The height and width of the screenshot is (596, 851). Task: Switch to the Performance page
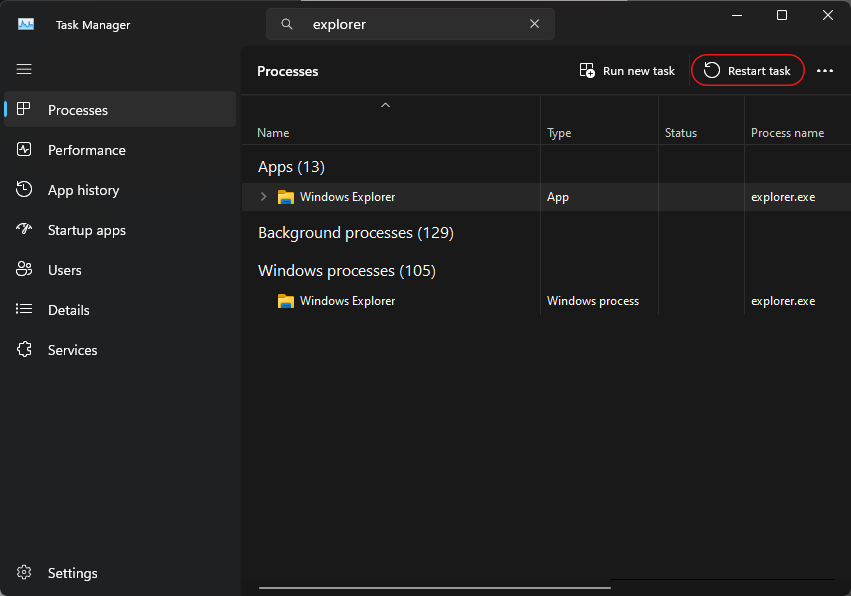[120, 150]
